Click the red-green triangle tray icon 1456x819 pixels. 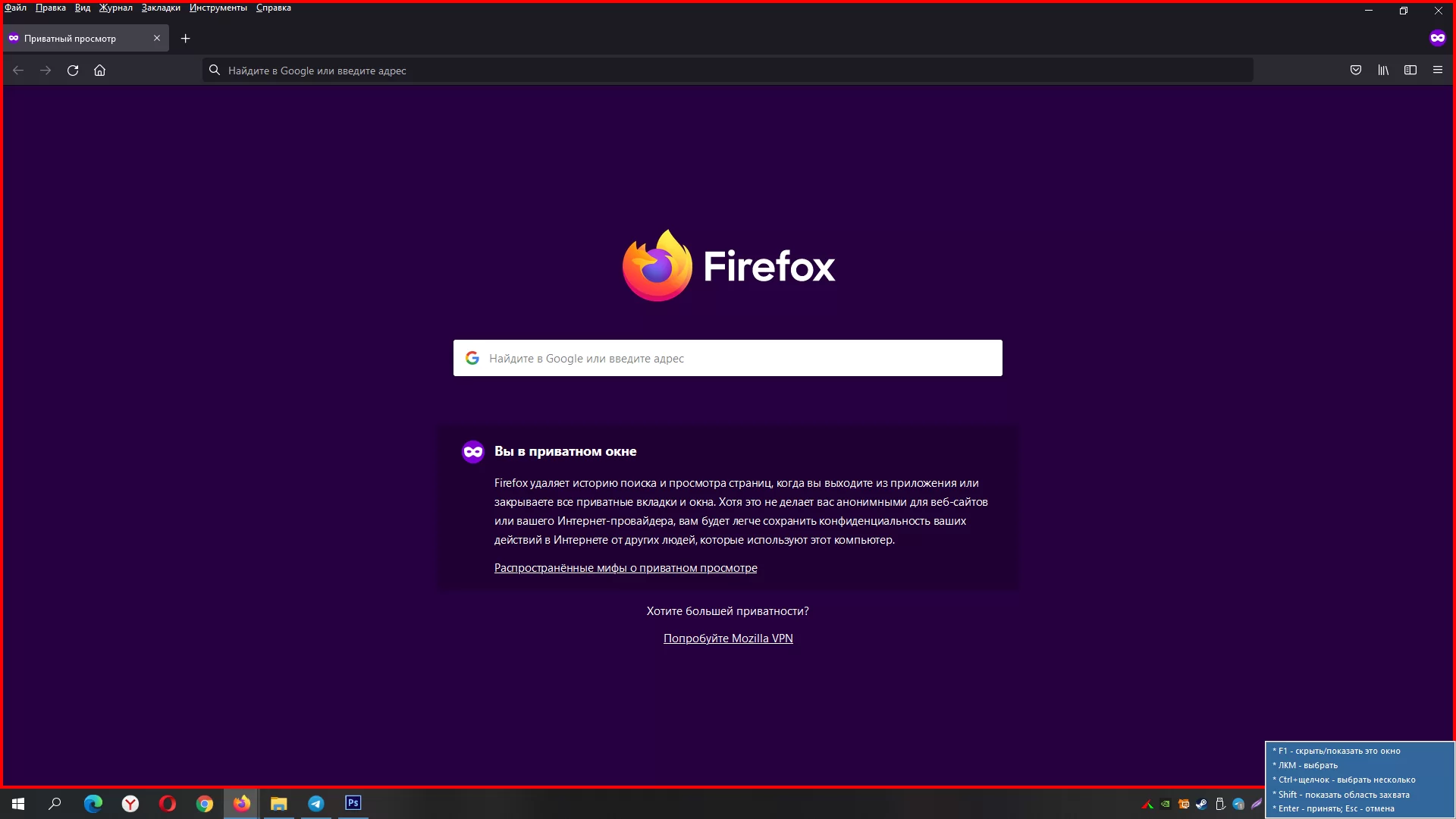[1147, 805]
